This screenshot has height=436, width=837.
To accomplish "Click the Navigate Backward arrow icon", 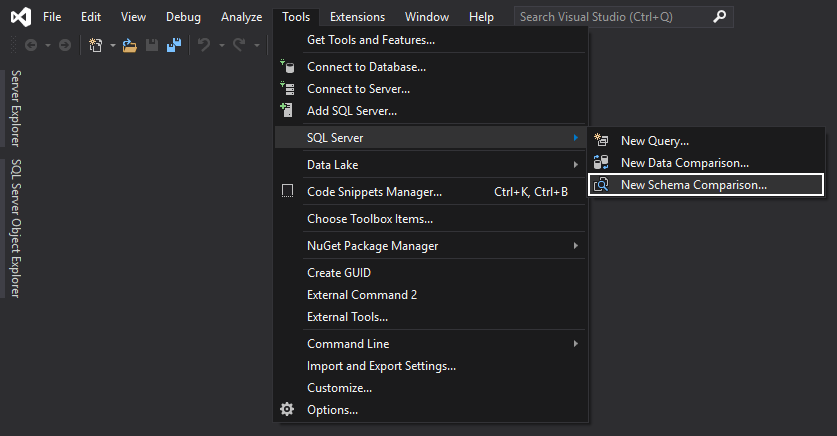I will 31,45.
